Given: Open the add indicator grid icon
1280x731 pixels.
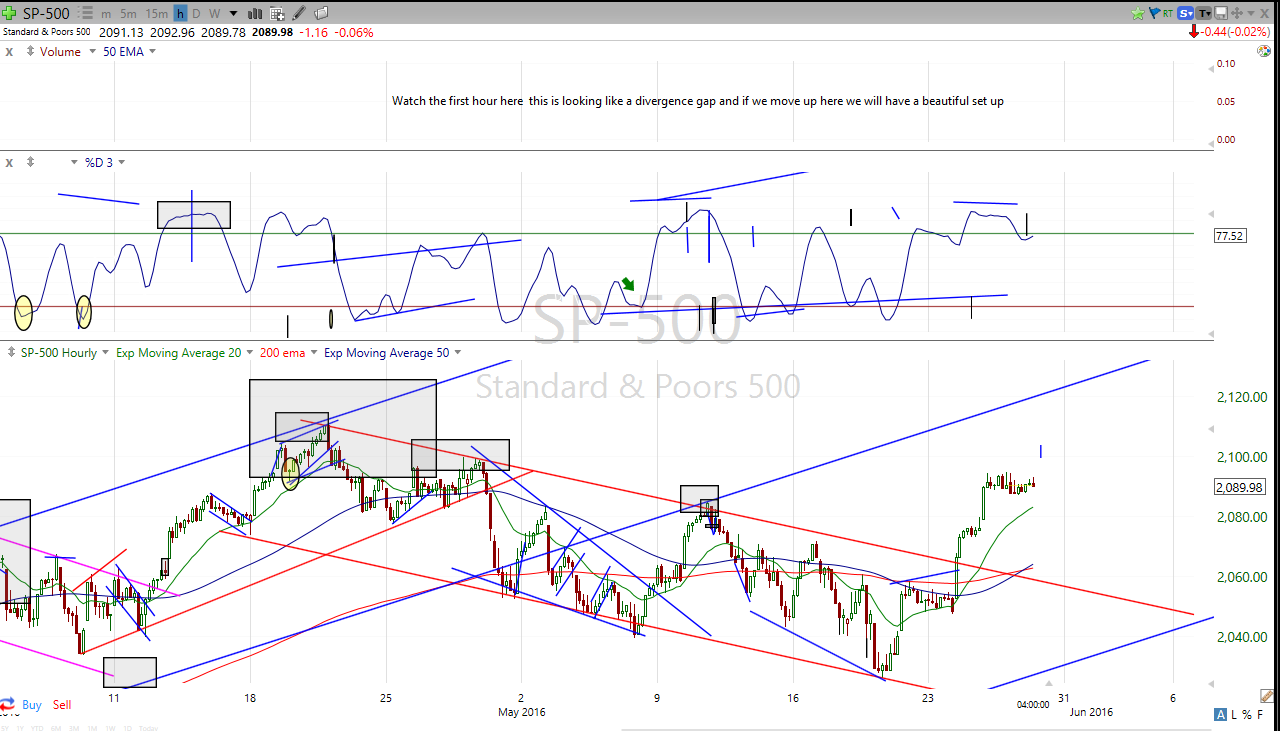Looking at the screenshot, I should [x=277, y=14].
